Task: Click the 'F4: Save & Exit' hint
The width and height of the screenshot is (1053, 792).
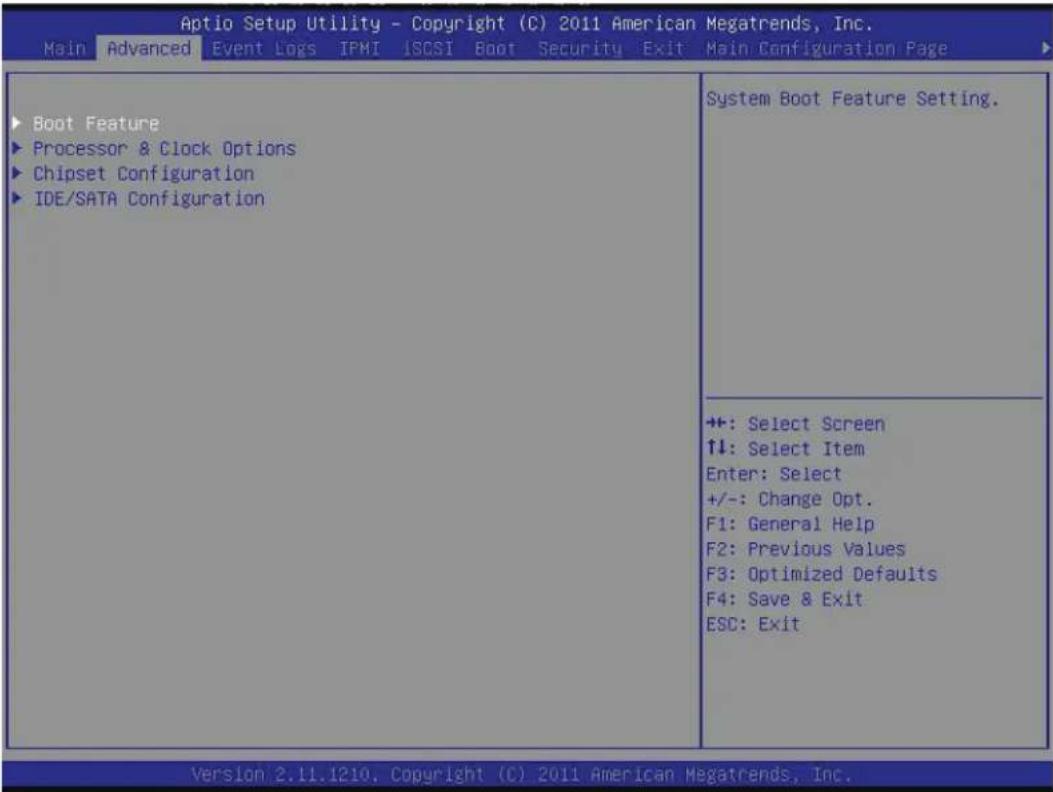Action: [x=784, y=599]
